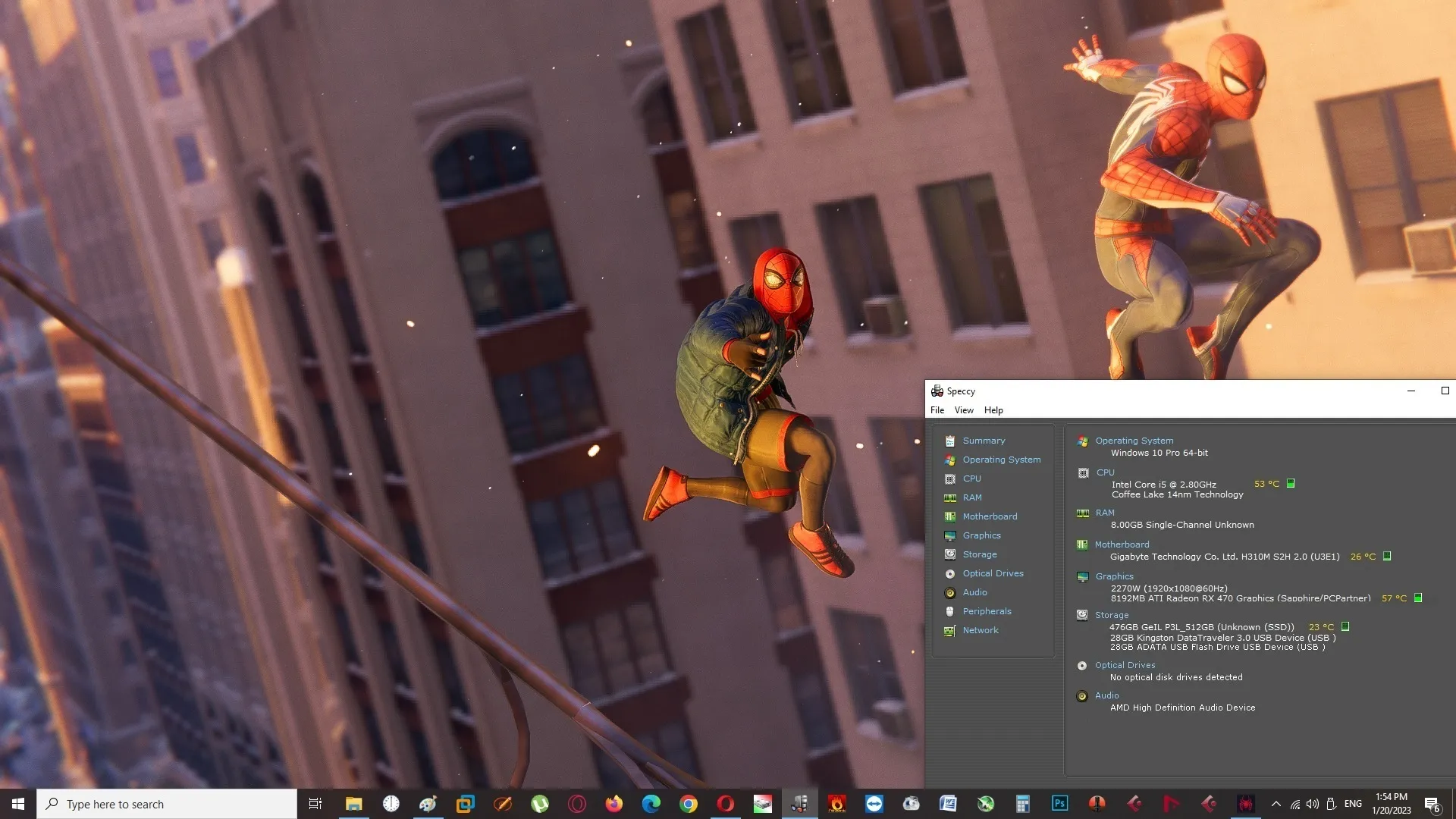Open Audio section in sidebar
The image size is (1456, 819).
[x=974, y=592]
